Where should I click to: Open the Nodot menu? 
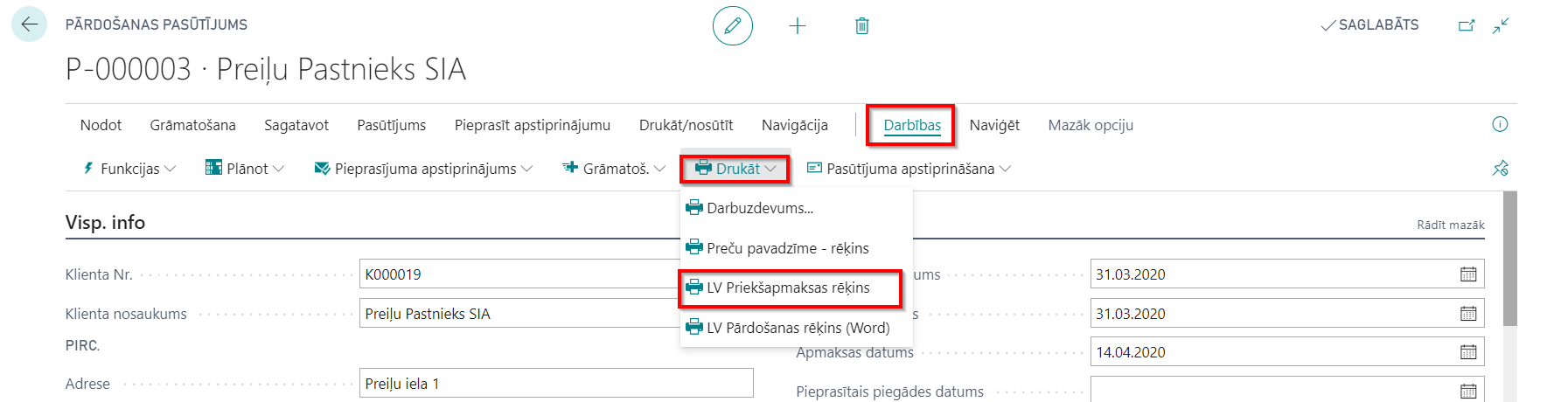pos(101,125)
